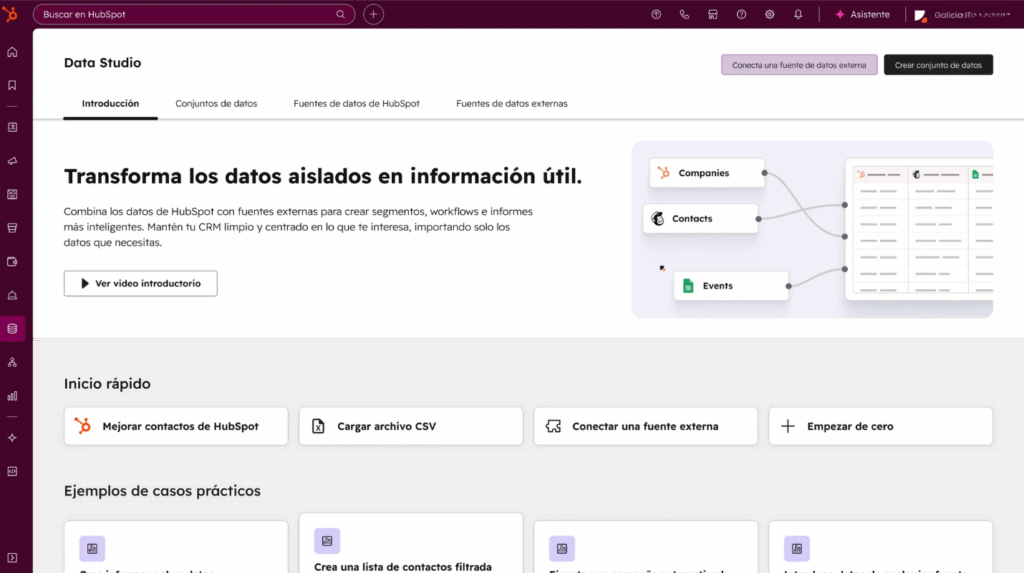Expand the sidebar with the bottom arrow icon
This screenshot has height=573, width=1024.
click(12, 557)
